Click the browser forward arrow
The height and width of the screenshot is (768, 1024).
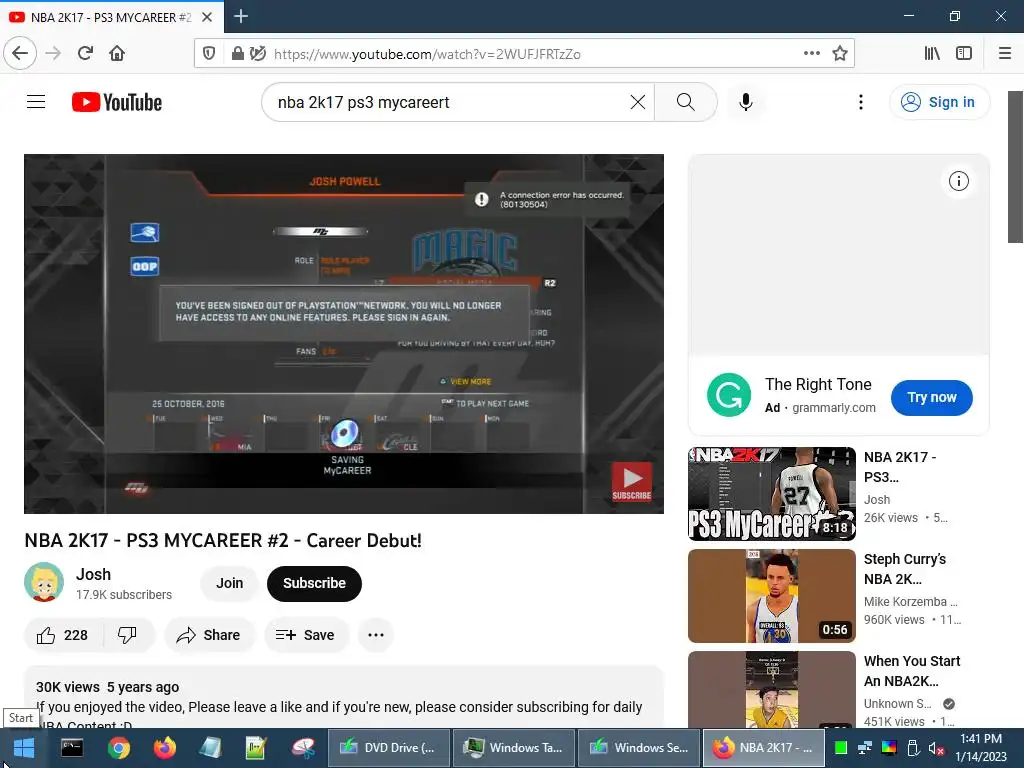point(53,54)
